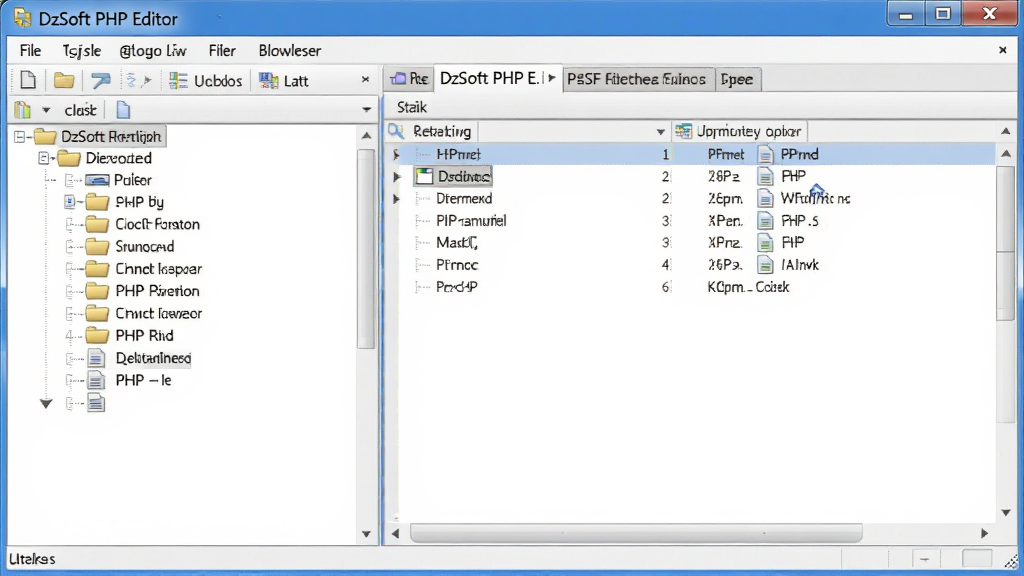This screenshot has width=1024, height=576.
Task: Click the folder icon in the Pte tab
Action: 398,79
